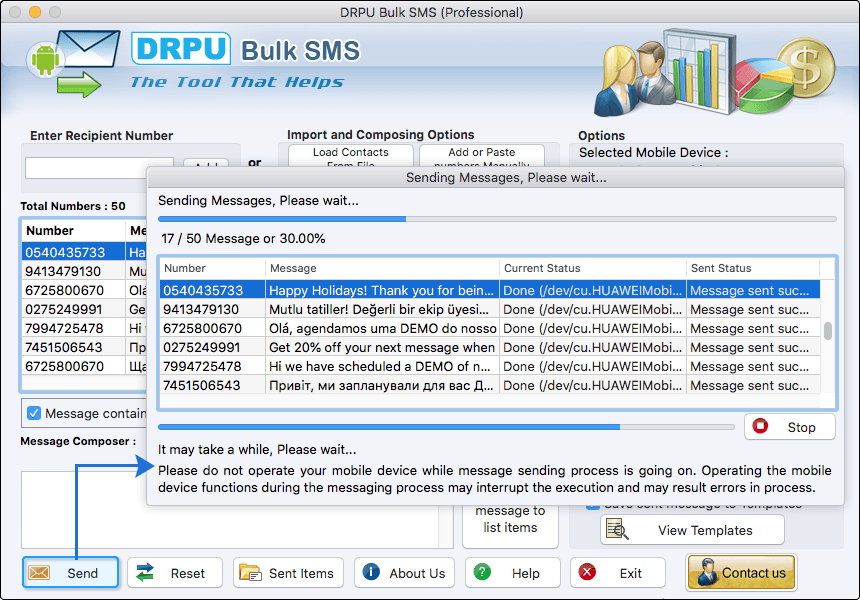Click the View Templates magnifier icon
Image resolution: width=860 pixels, height=600 pixels.
(617, 529)
